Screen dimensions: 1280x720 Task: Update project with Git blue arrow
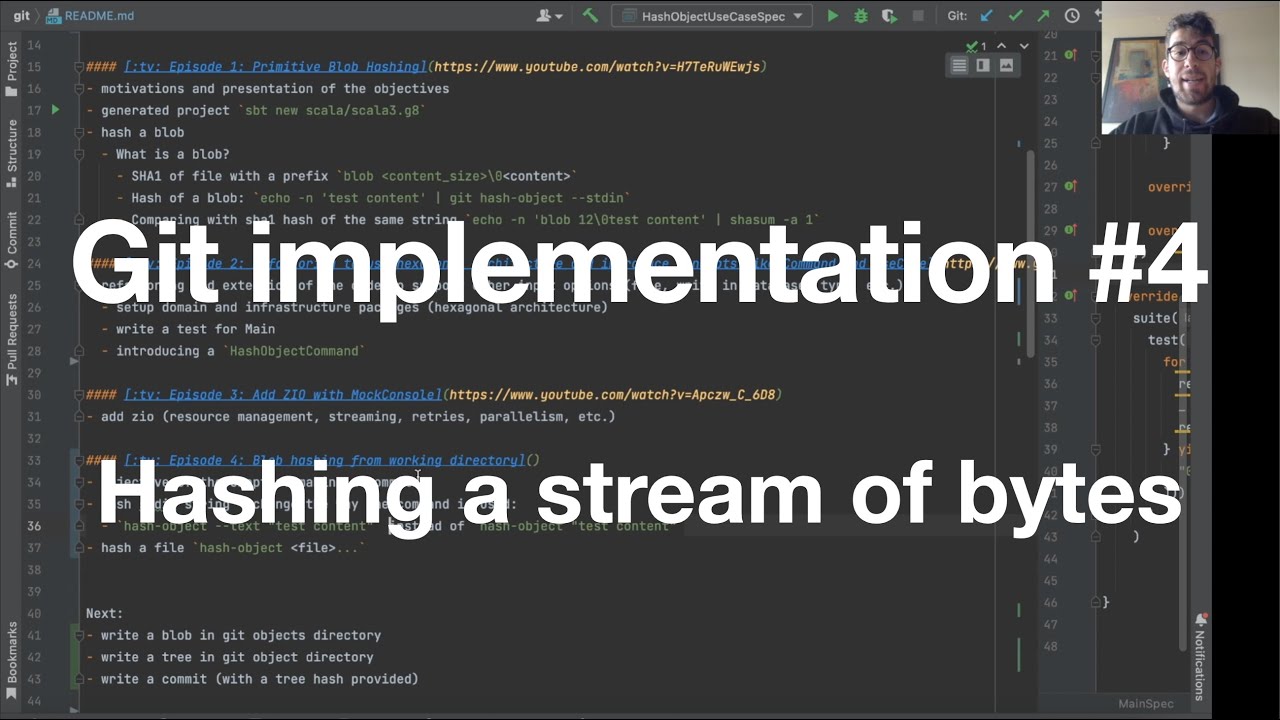click(988, 16)
